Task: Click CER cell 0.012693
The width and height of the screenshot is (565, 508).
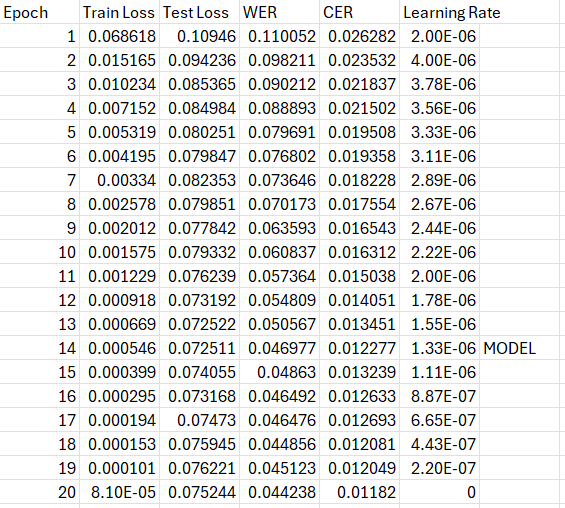Action: point(359,420)
